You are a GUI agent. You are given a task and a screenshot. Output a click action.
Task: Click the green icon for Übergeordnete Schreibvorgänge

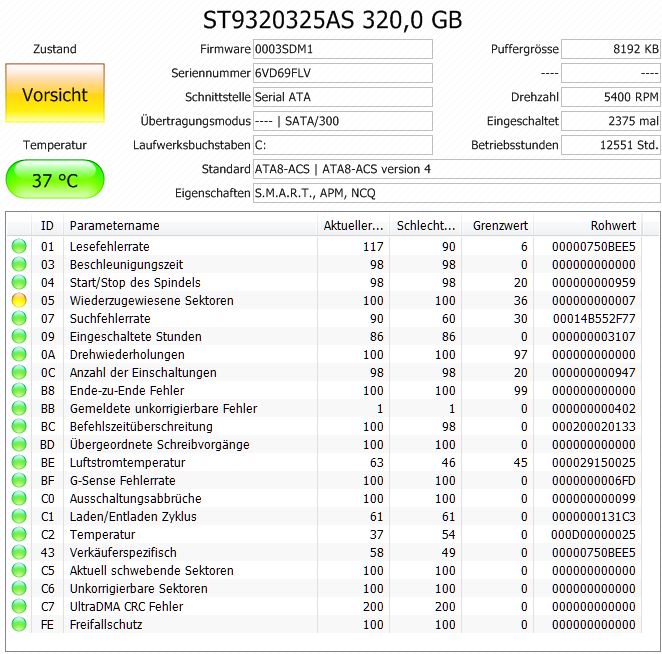[19, 444]
